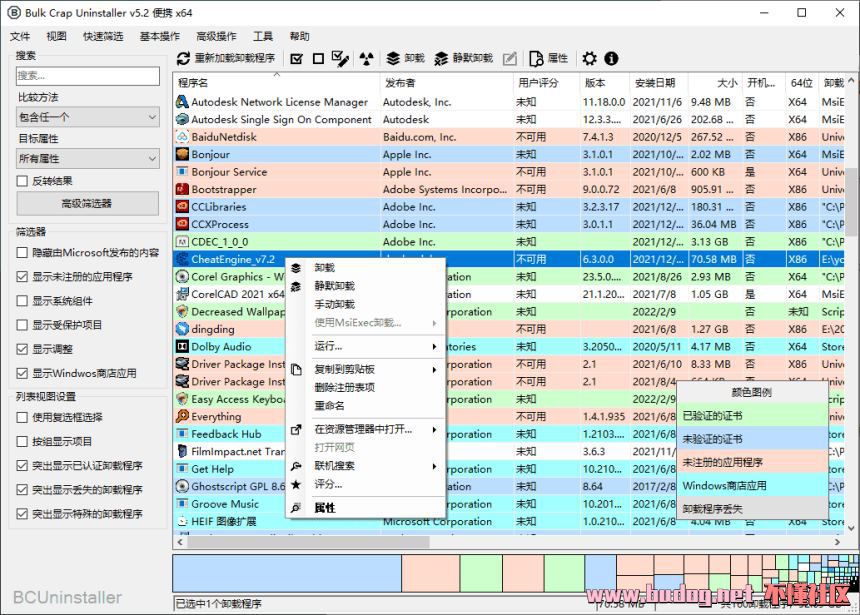This screenshot has width=860, height=615.
Task: Expand the 目标属性 dropdown showing 所有属性
Action: [88, 158]
